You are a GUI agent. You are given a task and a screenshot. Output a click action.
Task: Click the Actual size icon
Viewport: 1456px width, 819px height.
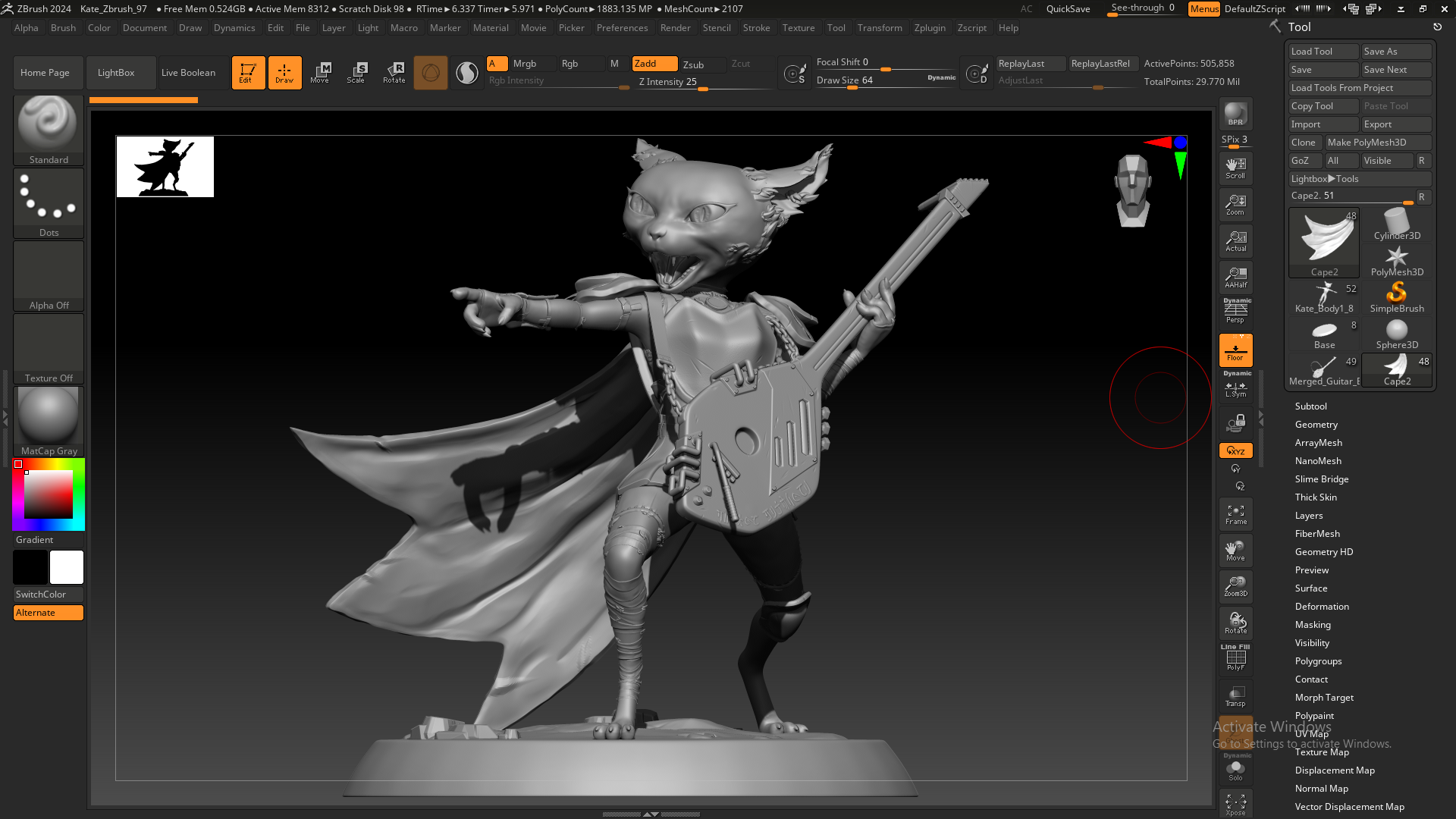click(1235, 241)
